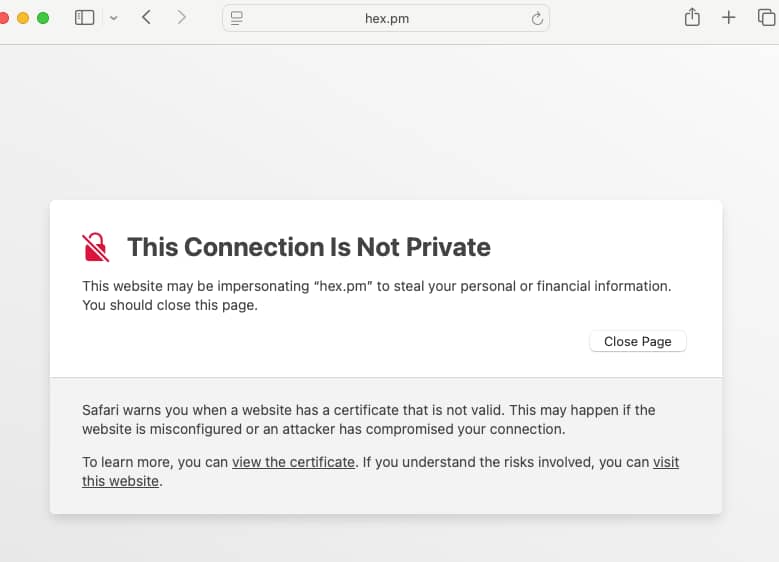Minimize the window with yellow button
Viewport: 779px width, 562px height.
[23, 18]
